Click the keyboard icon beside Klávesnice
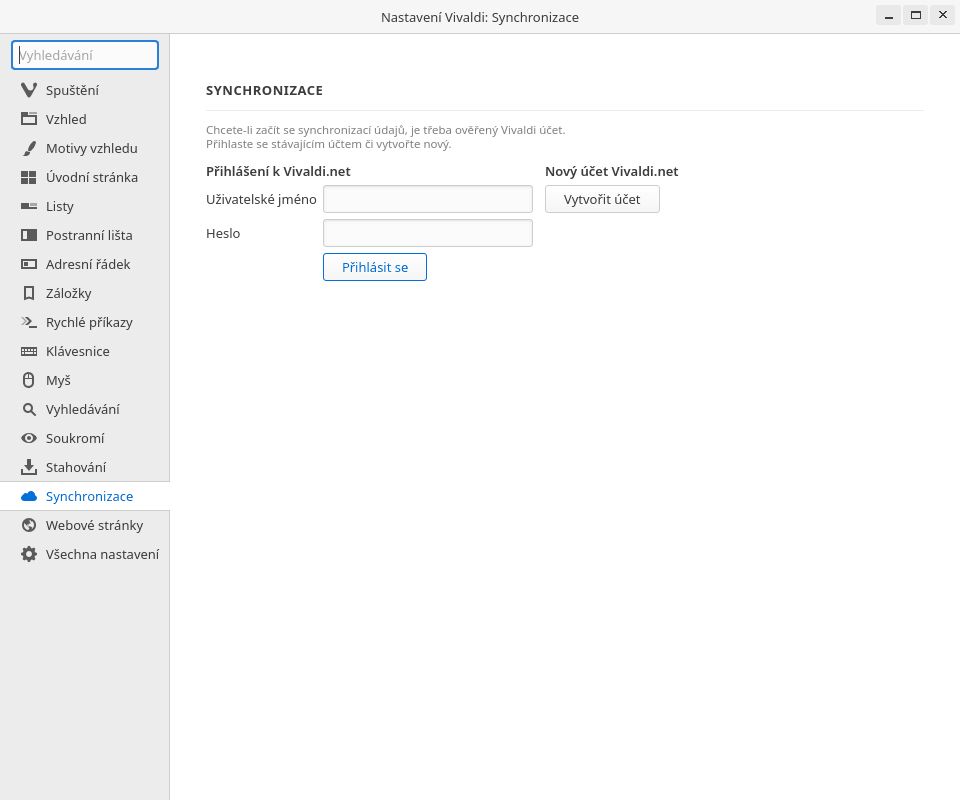 [29, 351]
